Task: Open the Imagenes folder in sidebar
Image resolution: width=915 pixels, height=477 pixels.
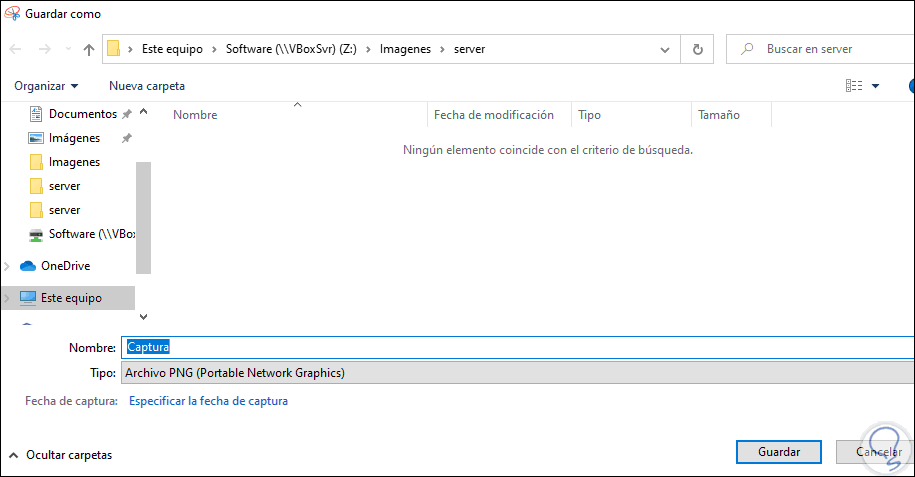Action: (74, 162)
